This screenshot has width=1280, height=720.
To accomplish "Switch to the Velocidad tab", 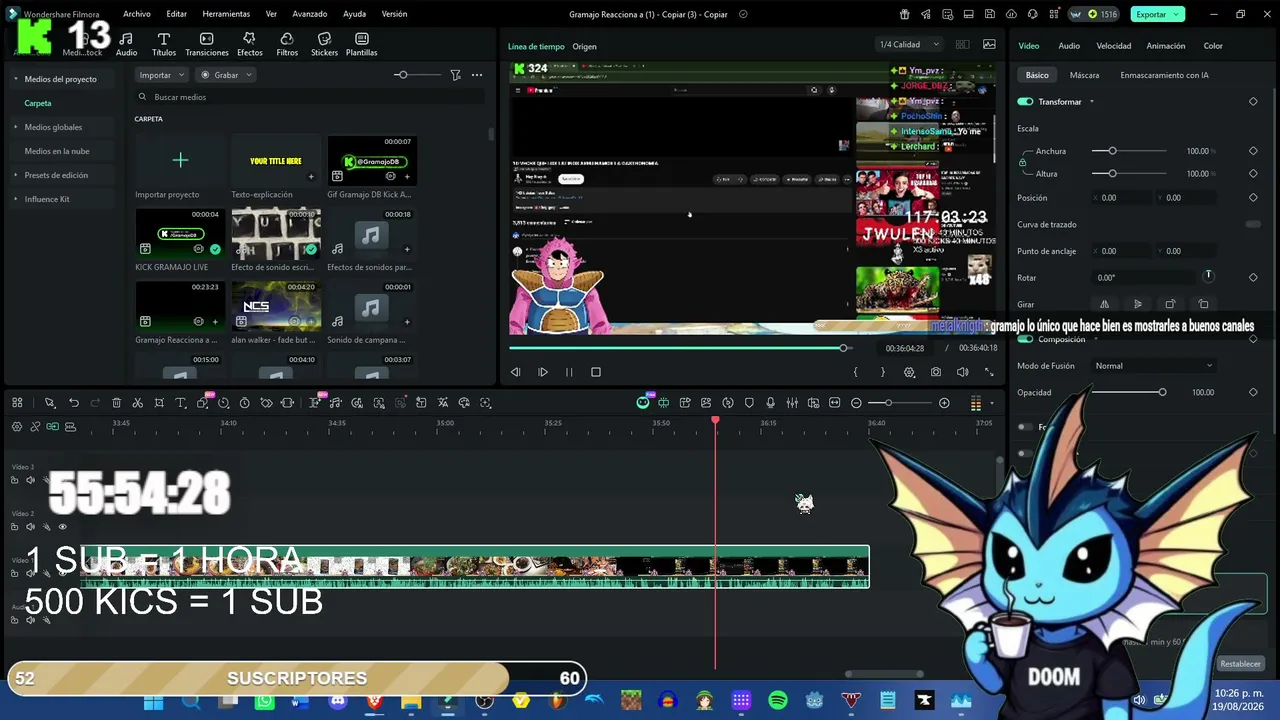I will point(1114,46).
